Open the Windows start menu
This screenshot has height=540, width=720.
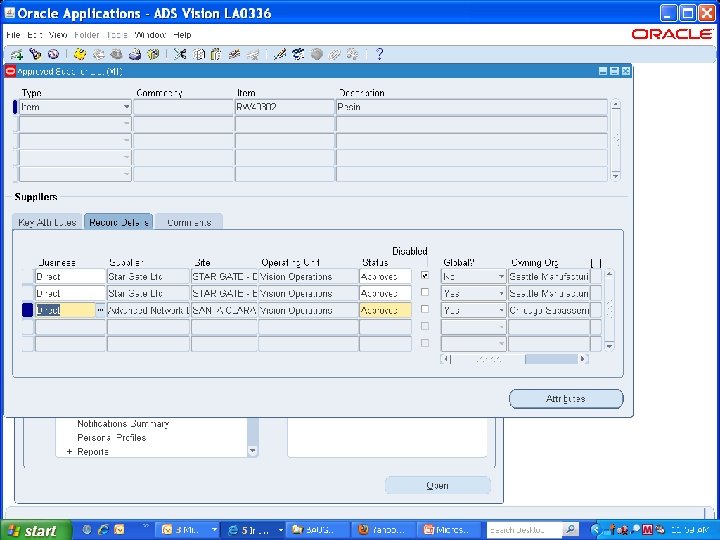(x=36, y=530)
